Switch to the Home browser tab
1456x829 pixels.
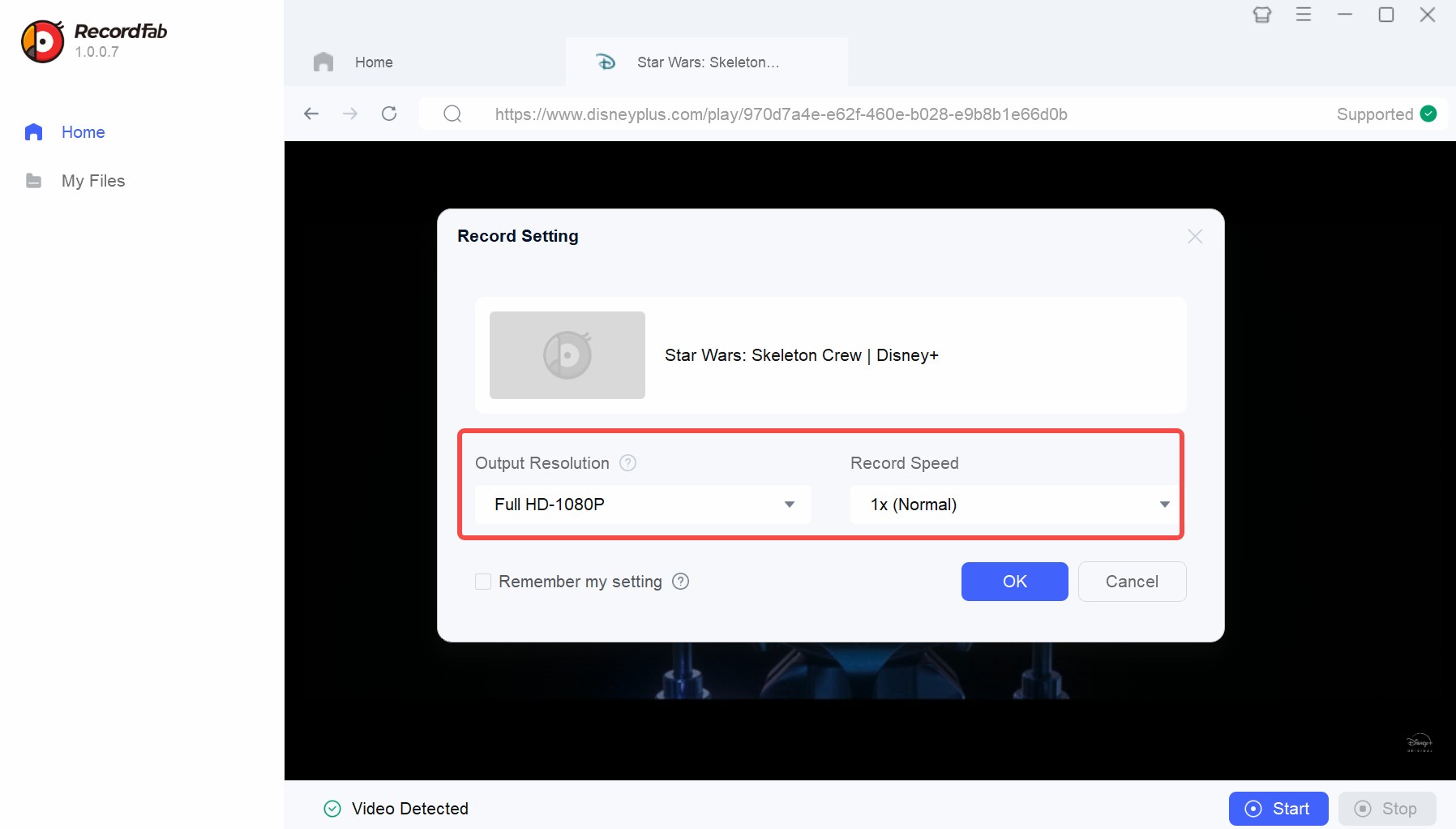(x=425, y=62)
